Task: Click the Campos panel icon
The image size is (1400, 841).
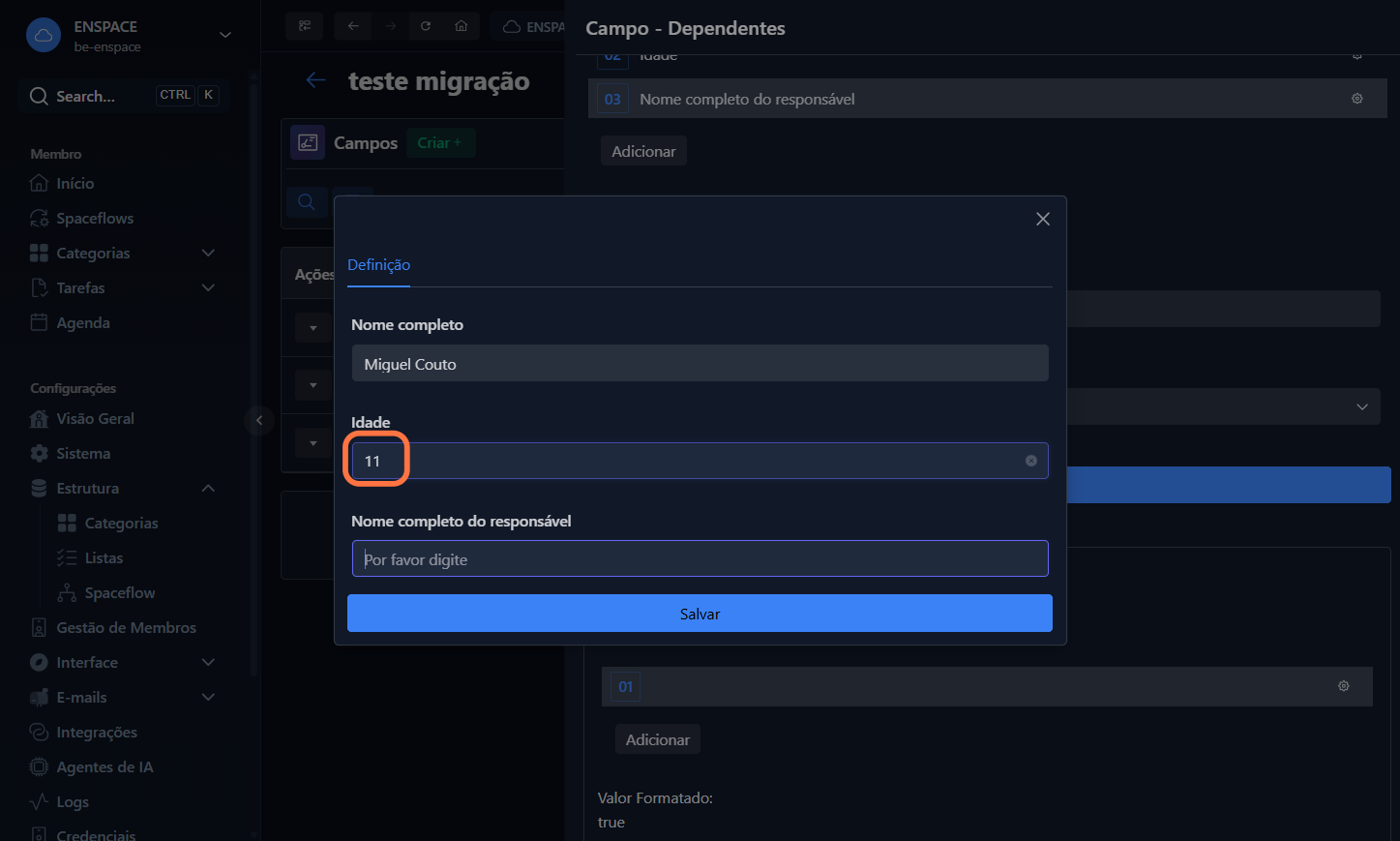Action: (x=308, y=143)
